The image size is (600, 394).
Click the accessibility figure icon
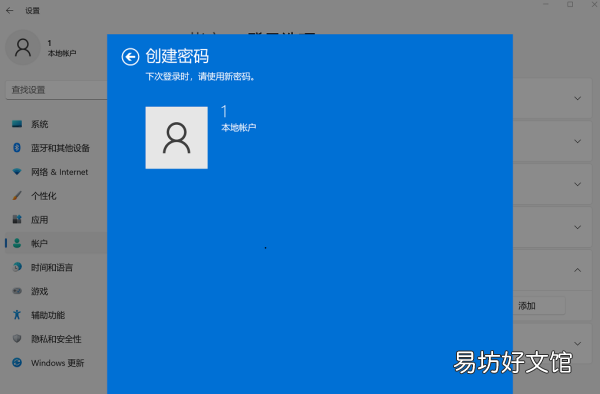(x=17, y=315)
